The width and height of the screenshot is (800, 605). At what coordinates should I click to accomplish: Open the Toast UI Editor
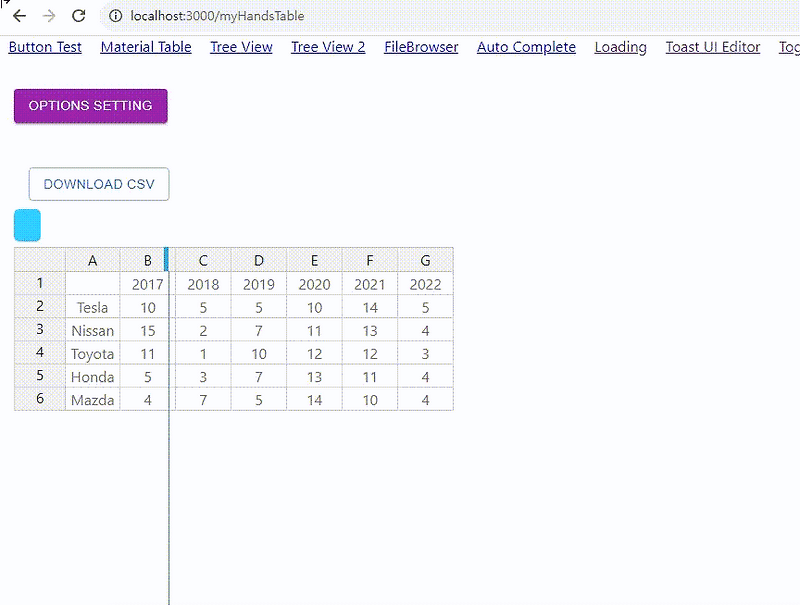[712, 47]
